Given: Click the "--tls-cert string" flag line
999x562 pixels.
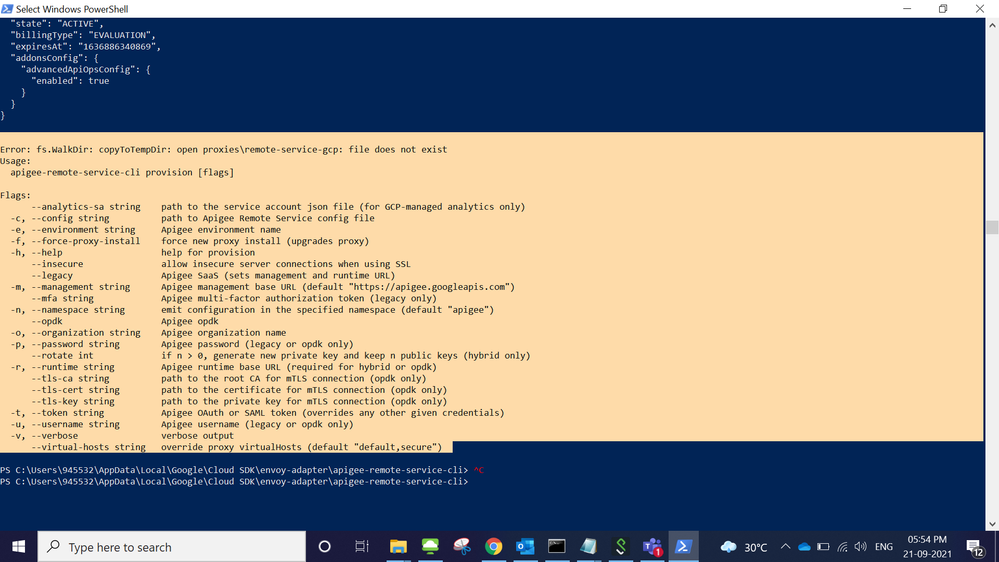Looking at the screenshot, I should [239, 391].
